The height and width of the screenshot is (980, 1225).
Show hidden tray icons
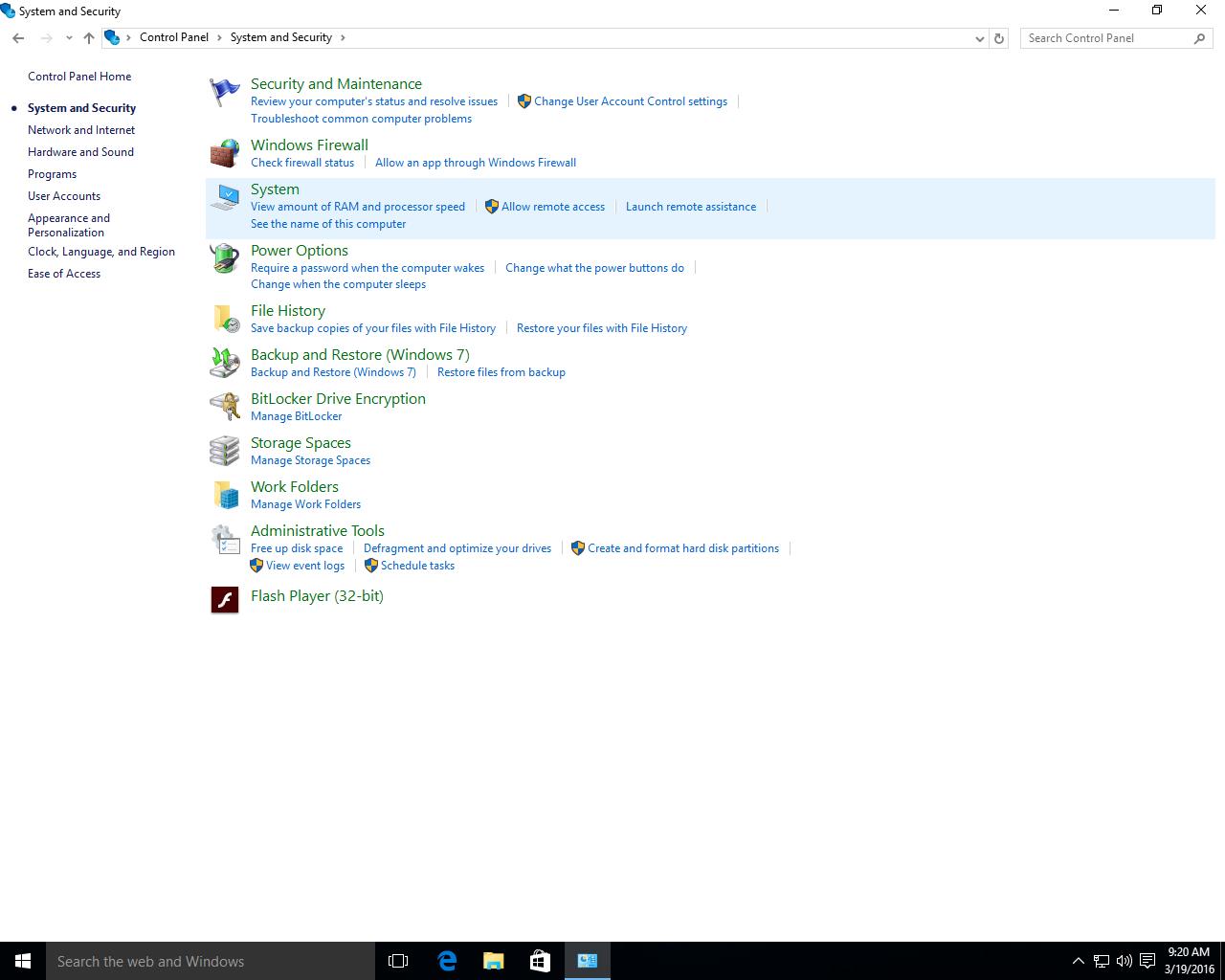[1078, 961]
